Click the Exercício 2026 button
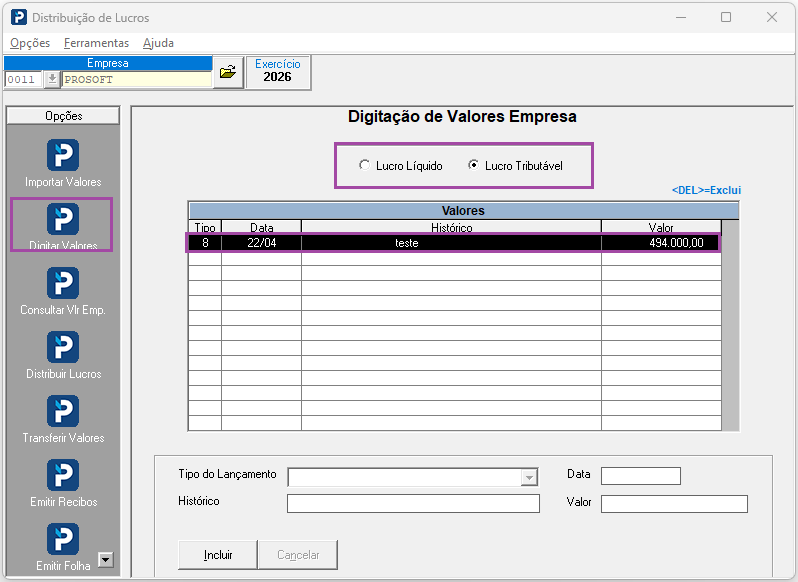This screenshot has height=582, width=798. pos(278,72)
